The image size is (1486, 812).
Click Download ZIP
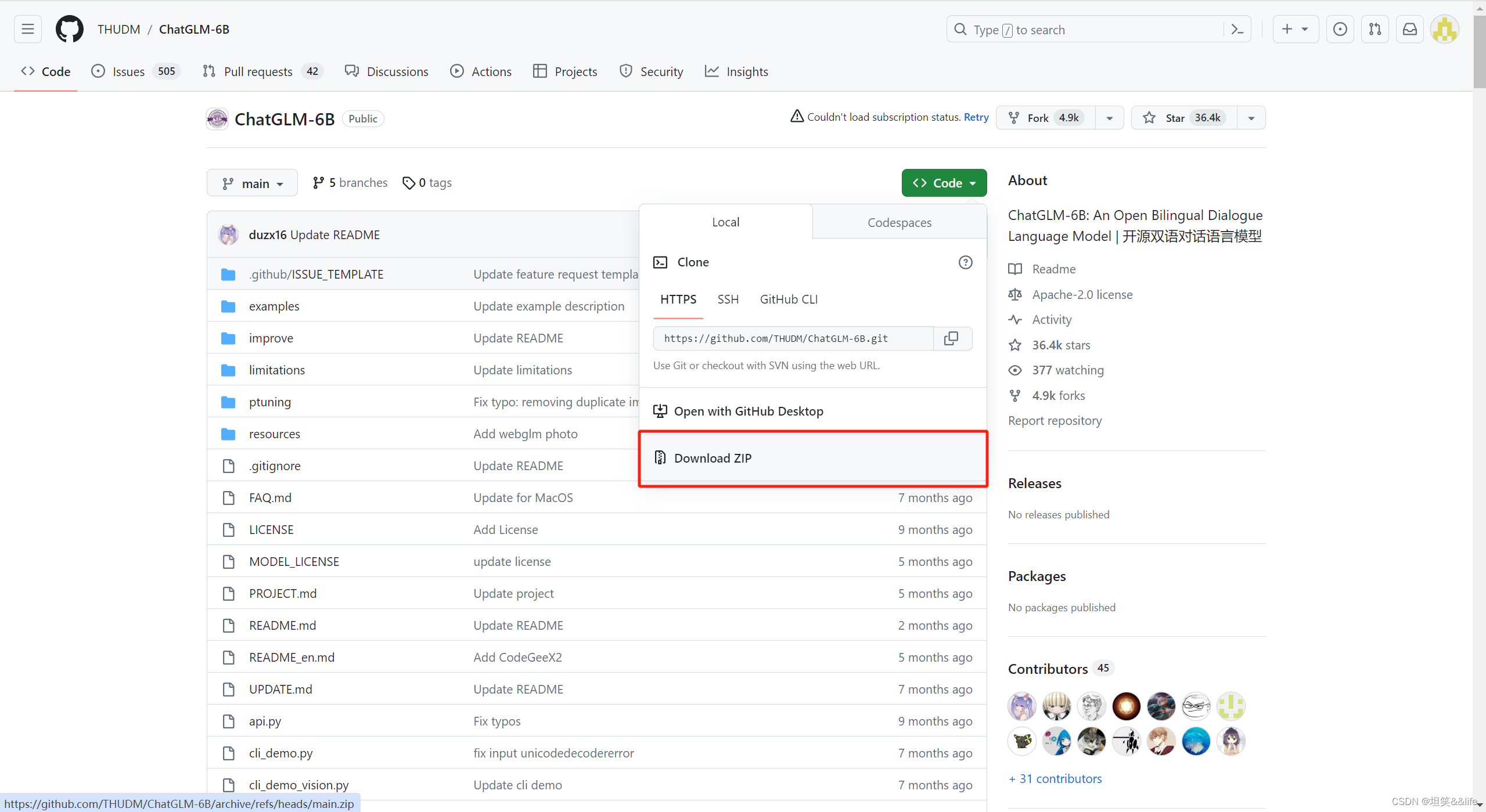[x=813, y=458]
